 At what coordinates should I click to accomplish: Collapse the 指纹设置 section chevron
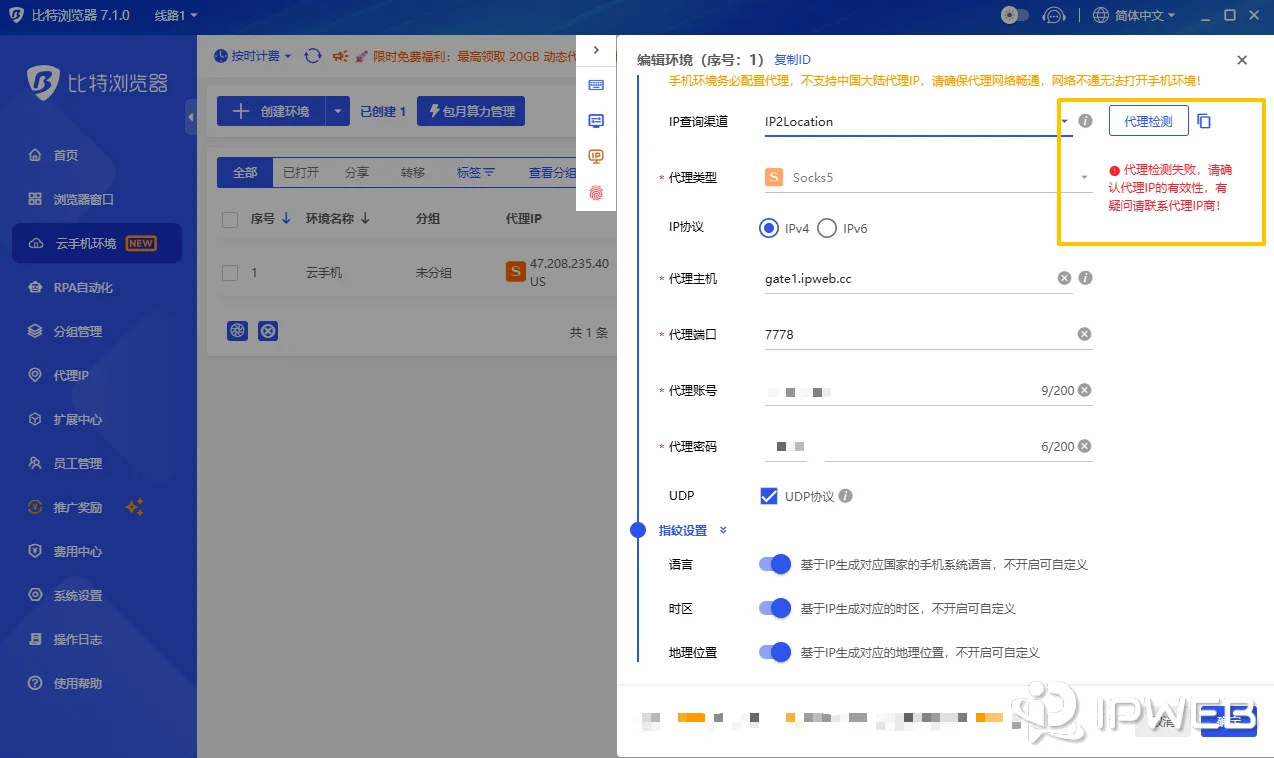722,530
